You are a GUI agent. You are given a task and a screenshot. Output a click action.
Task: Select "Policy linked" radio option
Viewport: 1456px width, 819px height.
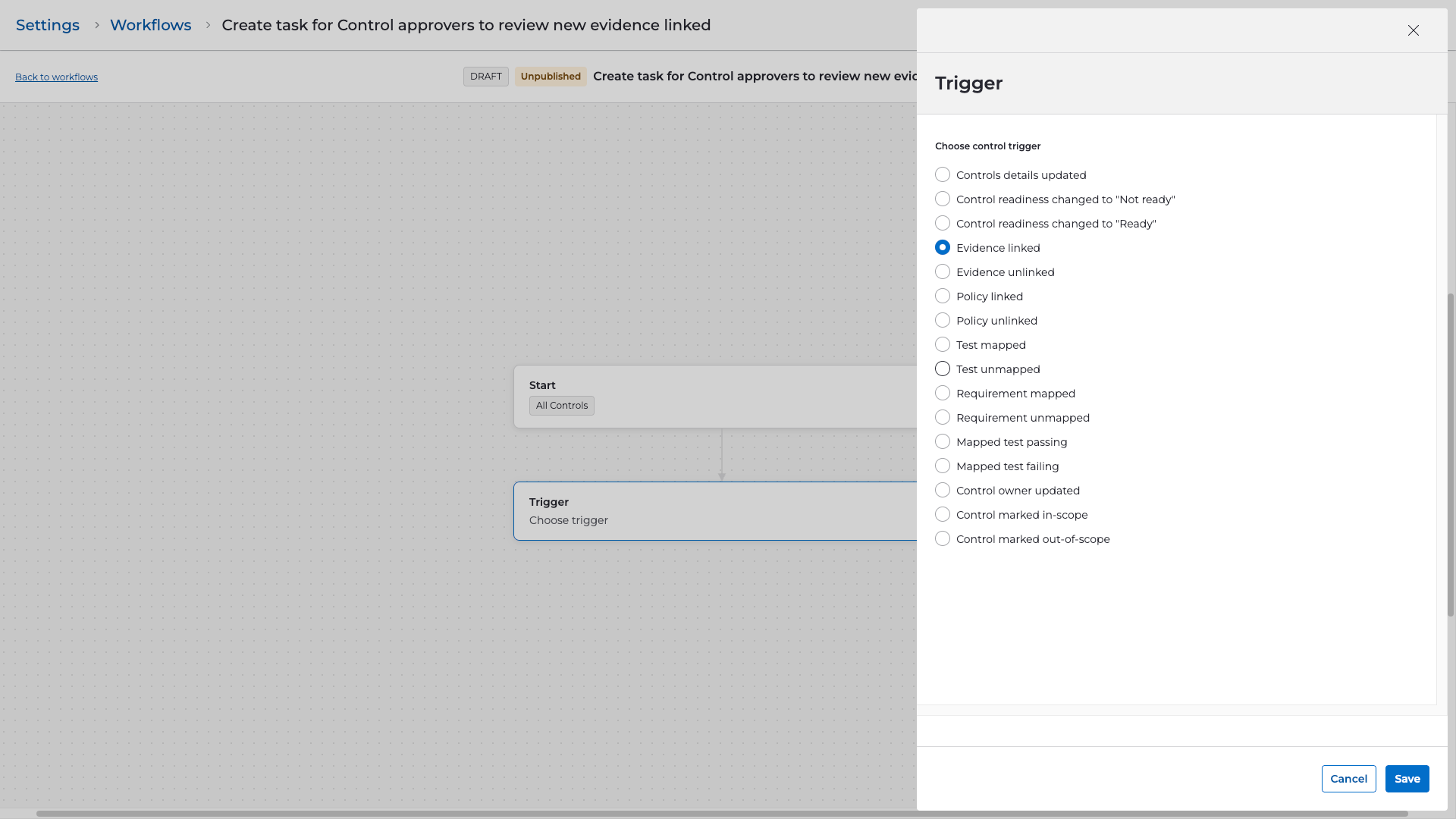coord(943,297)
